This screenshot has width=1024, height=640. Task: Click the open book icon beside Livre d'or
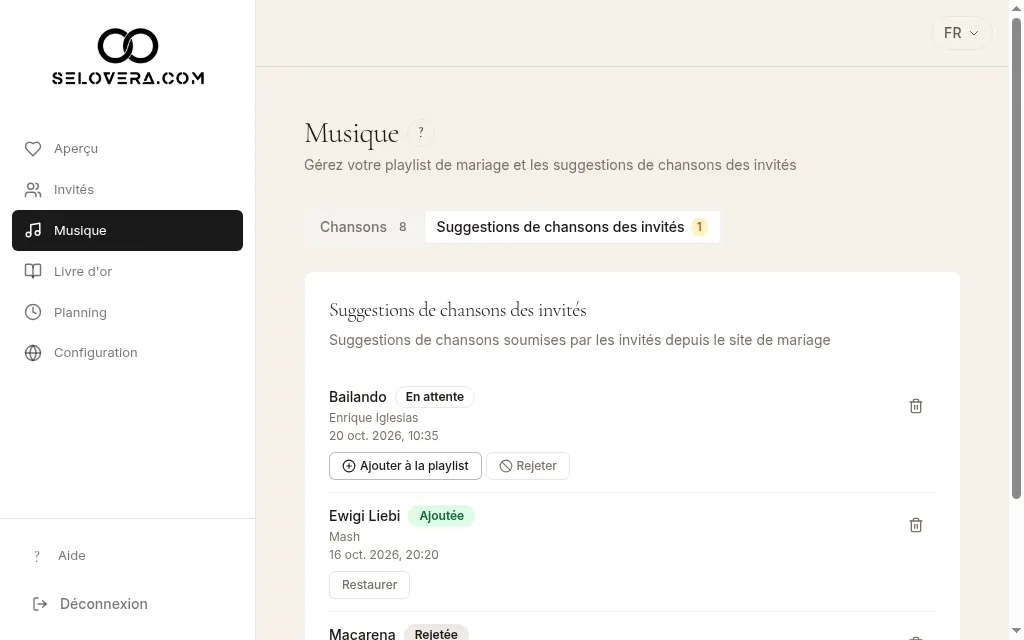(x=33, y=271)
